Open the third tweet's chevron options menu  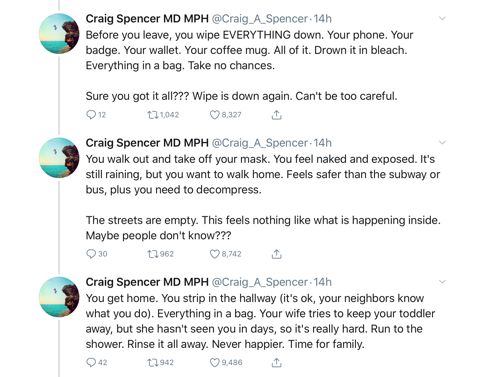442,282
